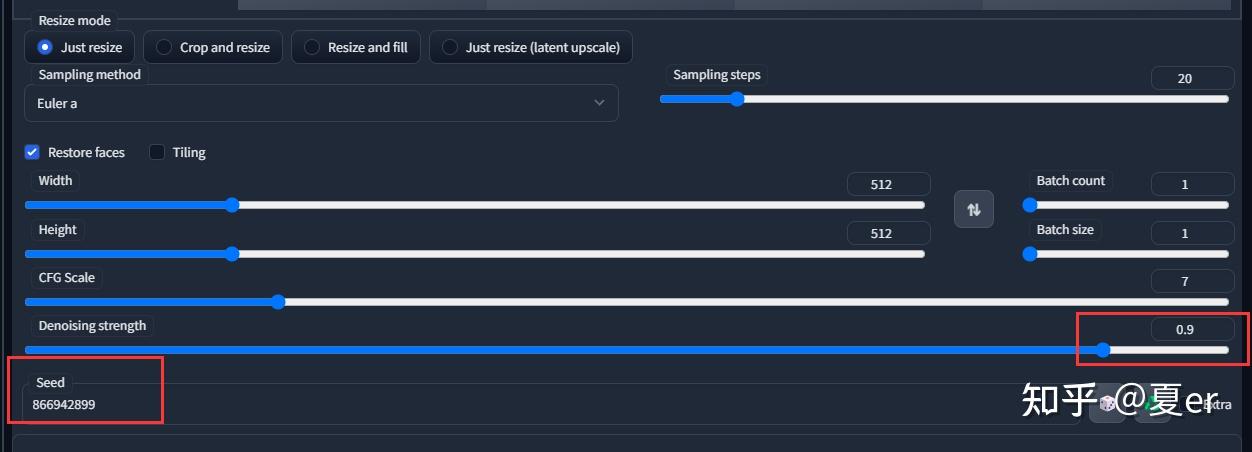Click the CFG Scale slider handle
Viewport: 1252px width, 452px height.
point(278,301)
